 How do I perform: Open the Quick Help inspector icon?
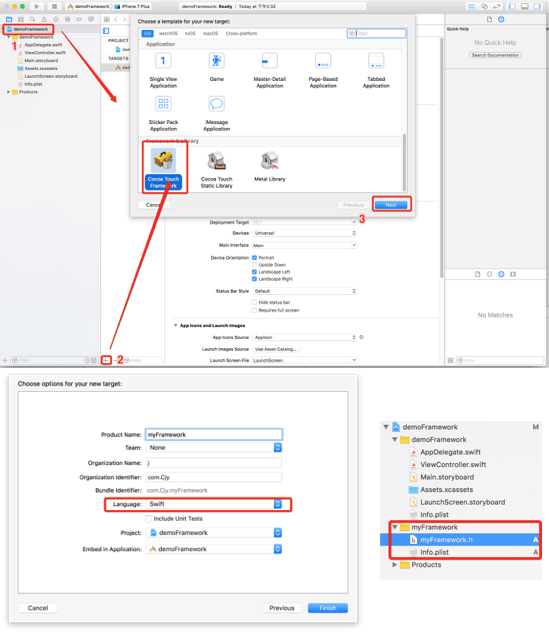pos(501,19)
